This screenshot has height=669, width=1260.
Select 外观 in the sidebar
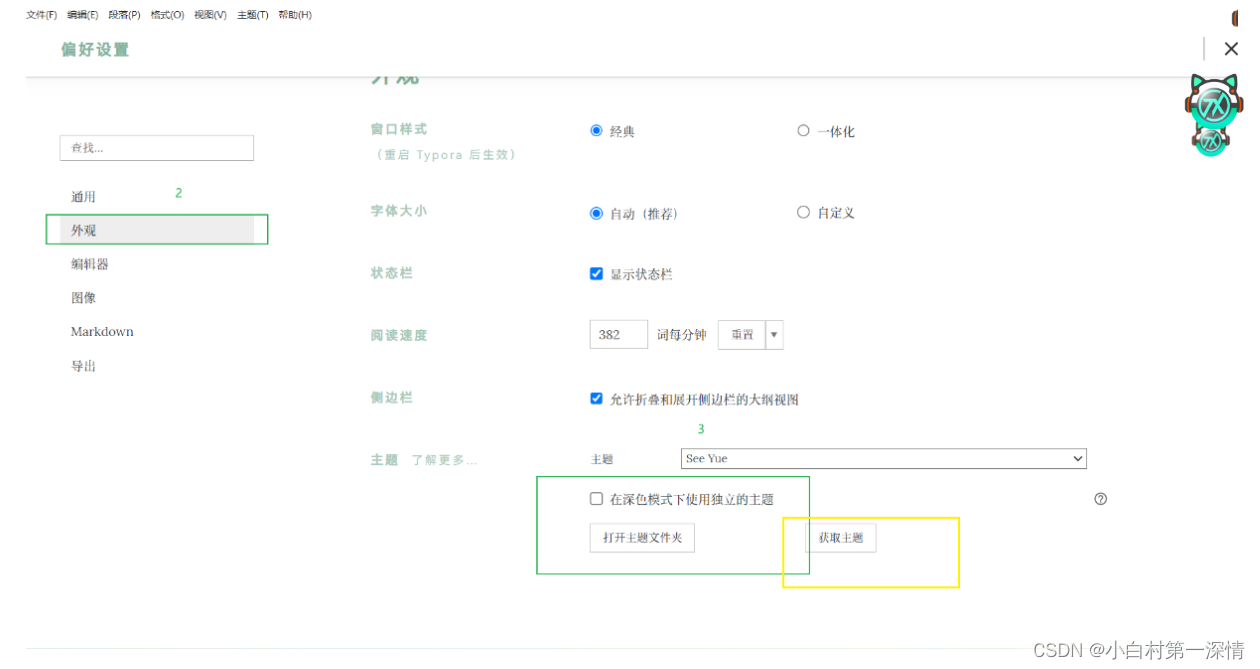tap(157, 230)
